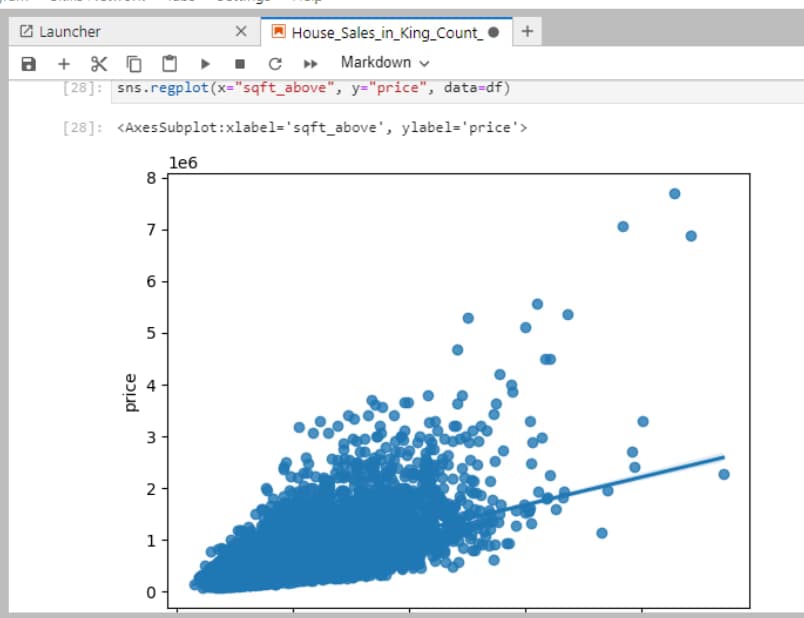Click the unsaved dot on the notebook tab

[x=493, y=32]
